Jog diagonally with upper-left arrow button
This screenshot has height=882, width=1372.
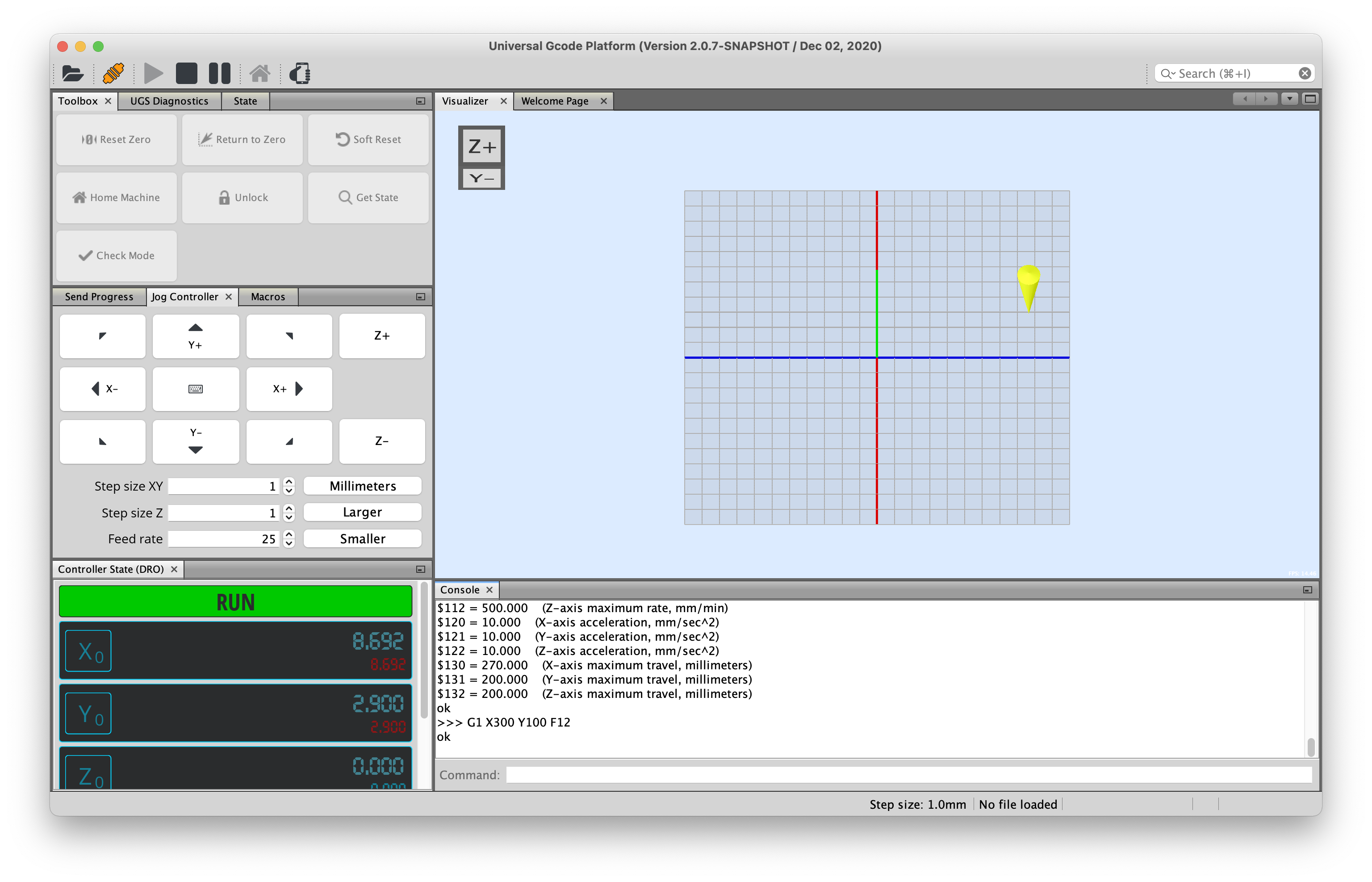(102, 336)
